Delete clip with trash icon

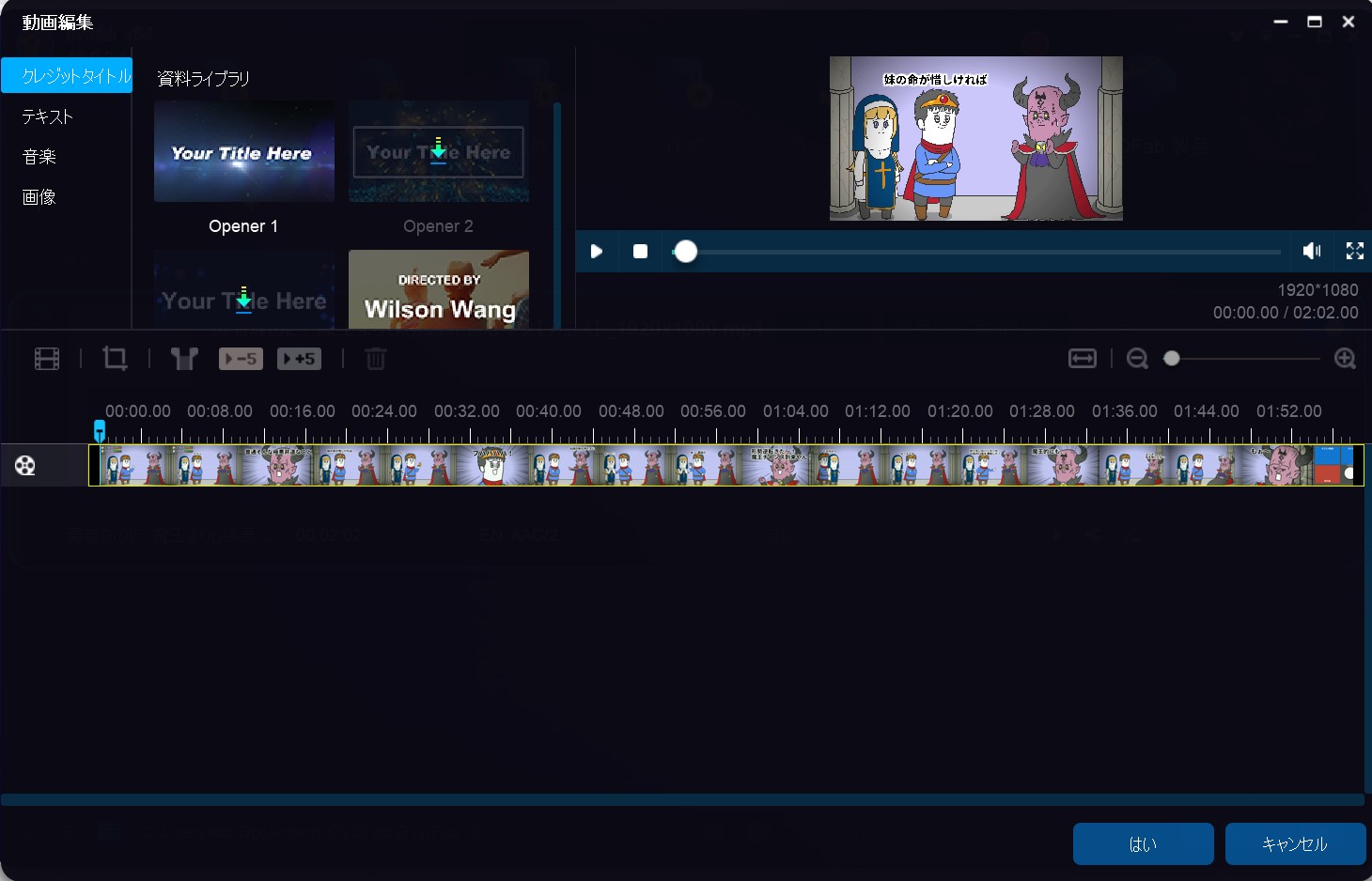[x=376, y=359]
